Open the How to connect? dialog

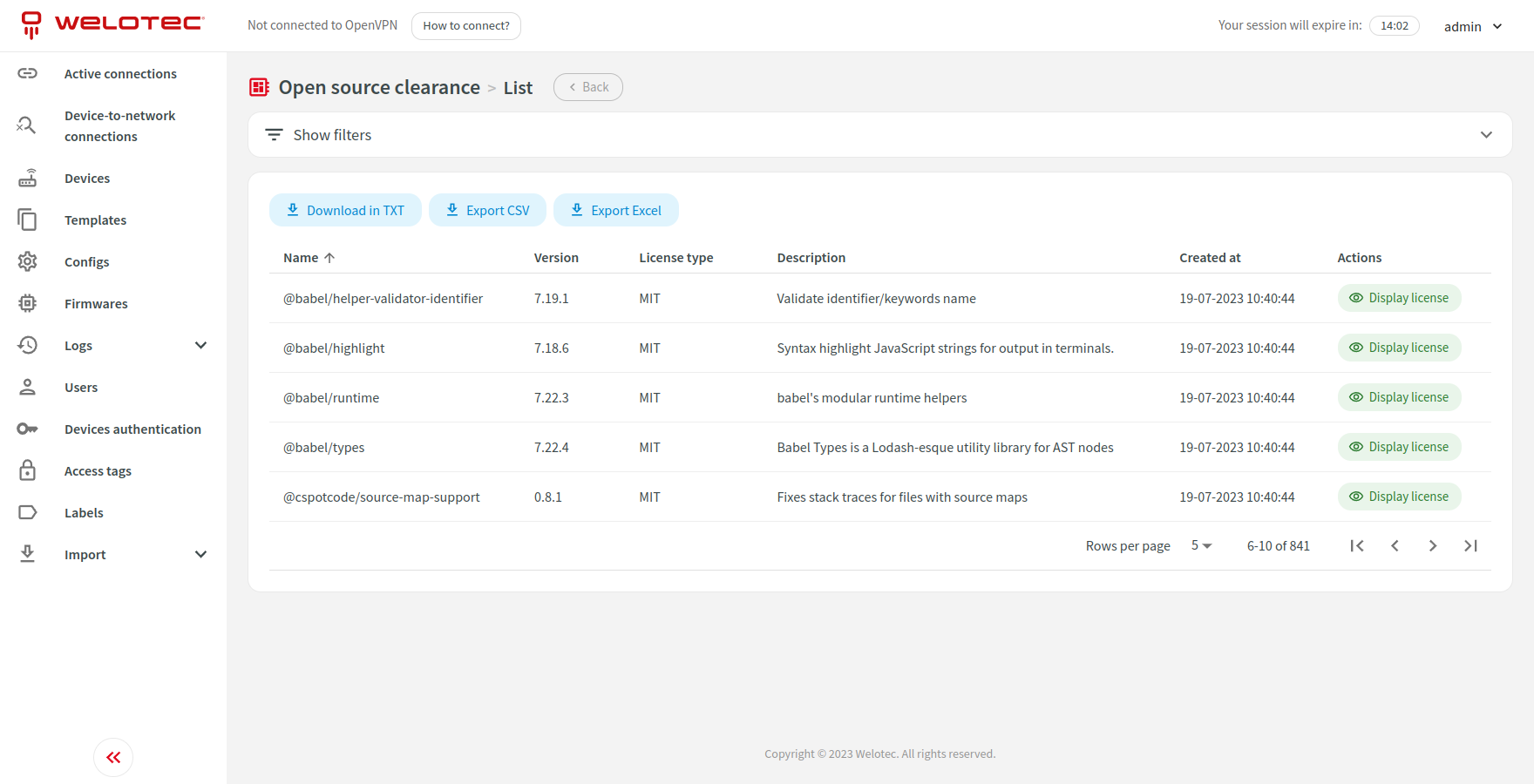465,25
